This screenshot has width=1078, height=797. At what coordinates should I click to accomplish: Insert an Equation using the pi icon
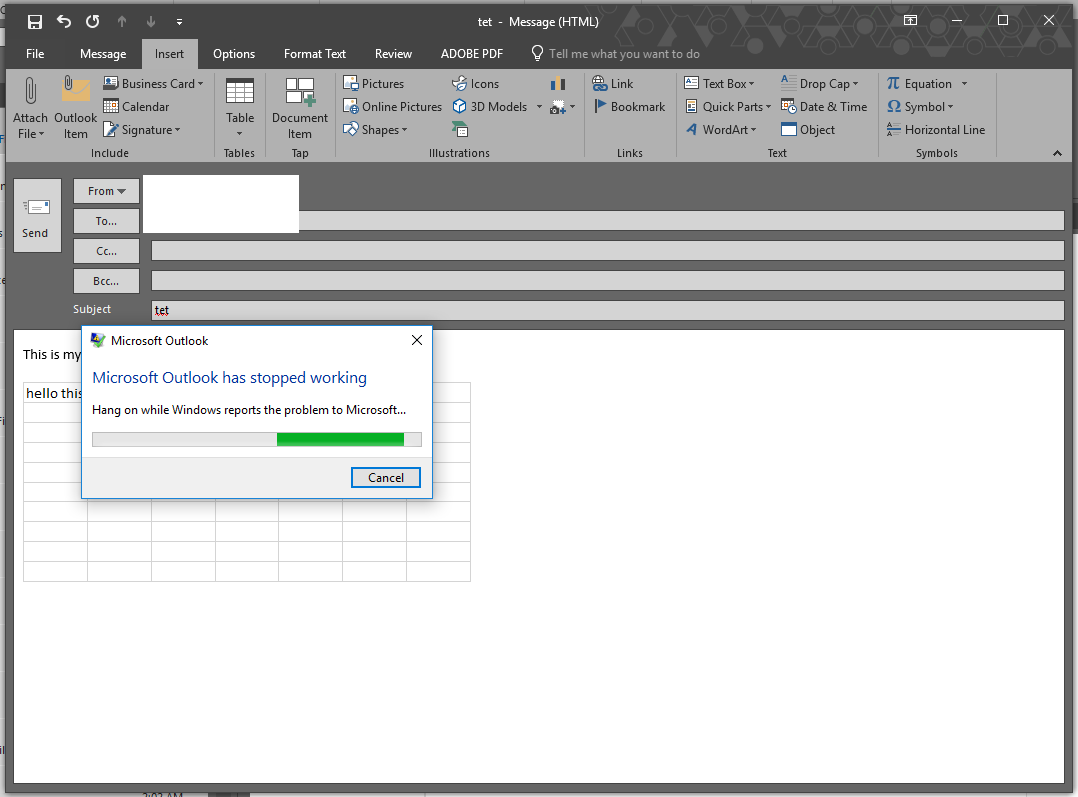(919, 84)
